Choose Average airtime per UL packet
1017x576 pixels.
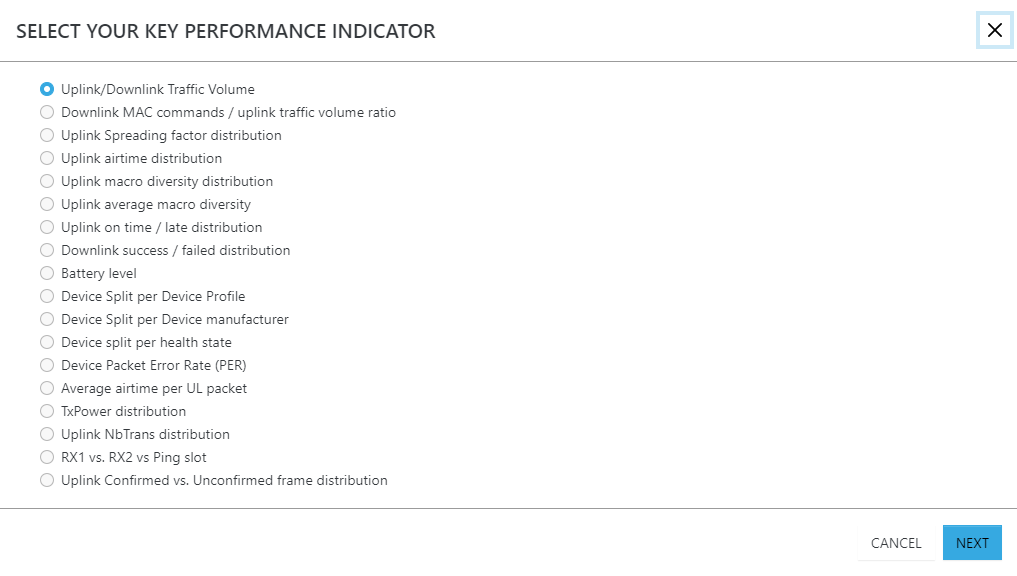(47, 388)
